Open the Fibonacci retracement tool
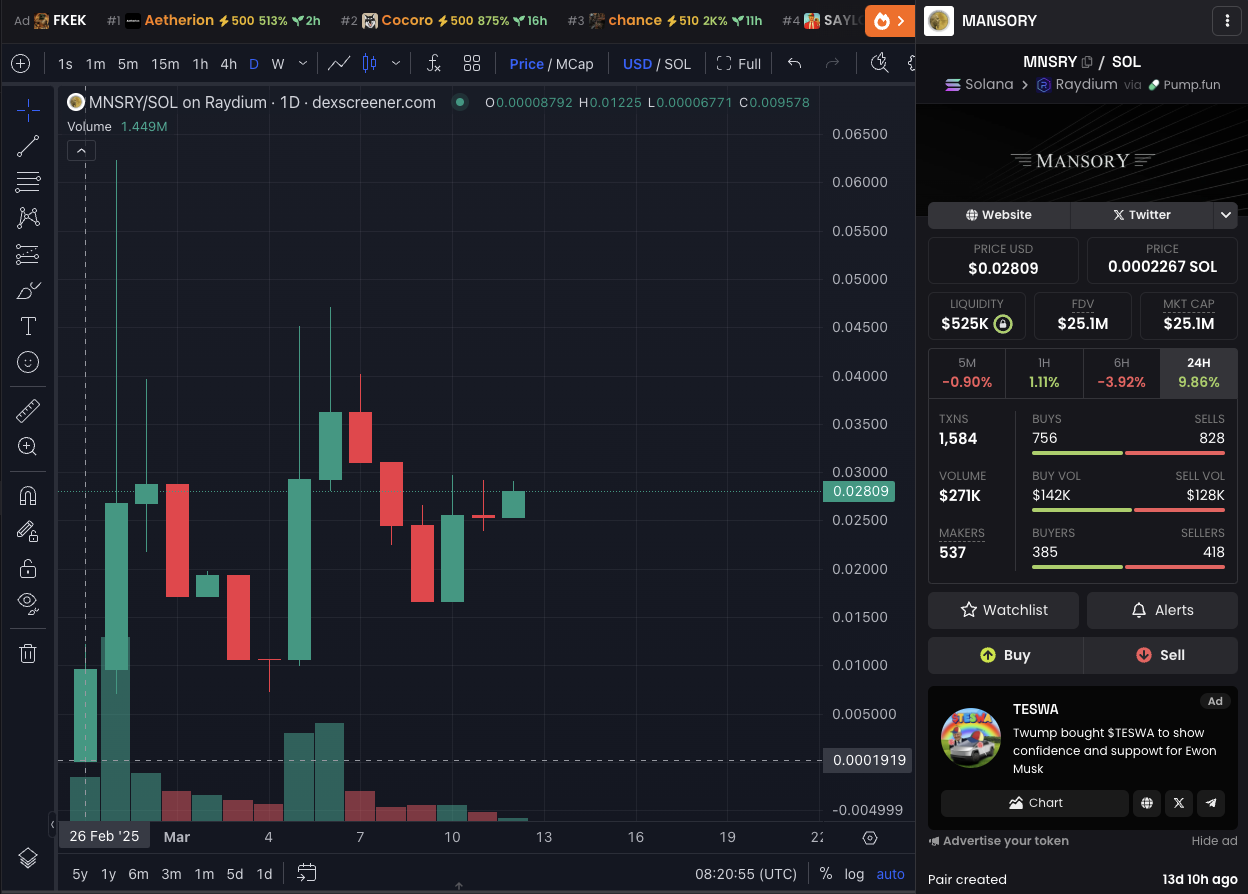 [28, 182]
